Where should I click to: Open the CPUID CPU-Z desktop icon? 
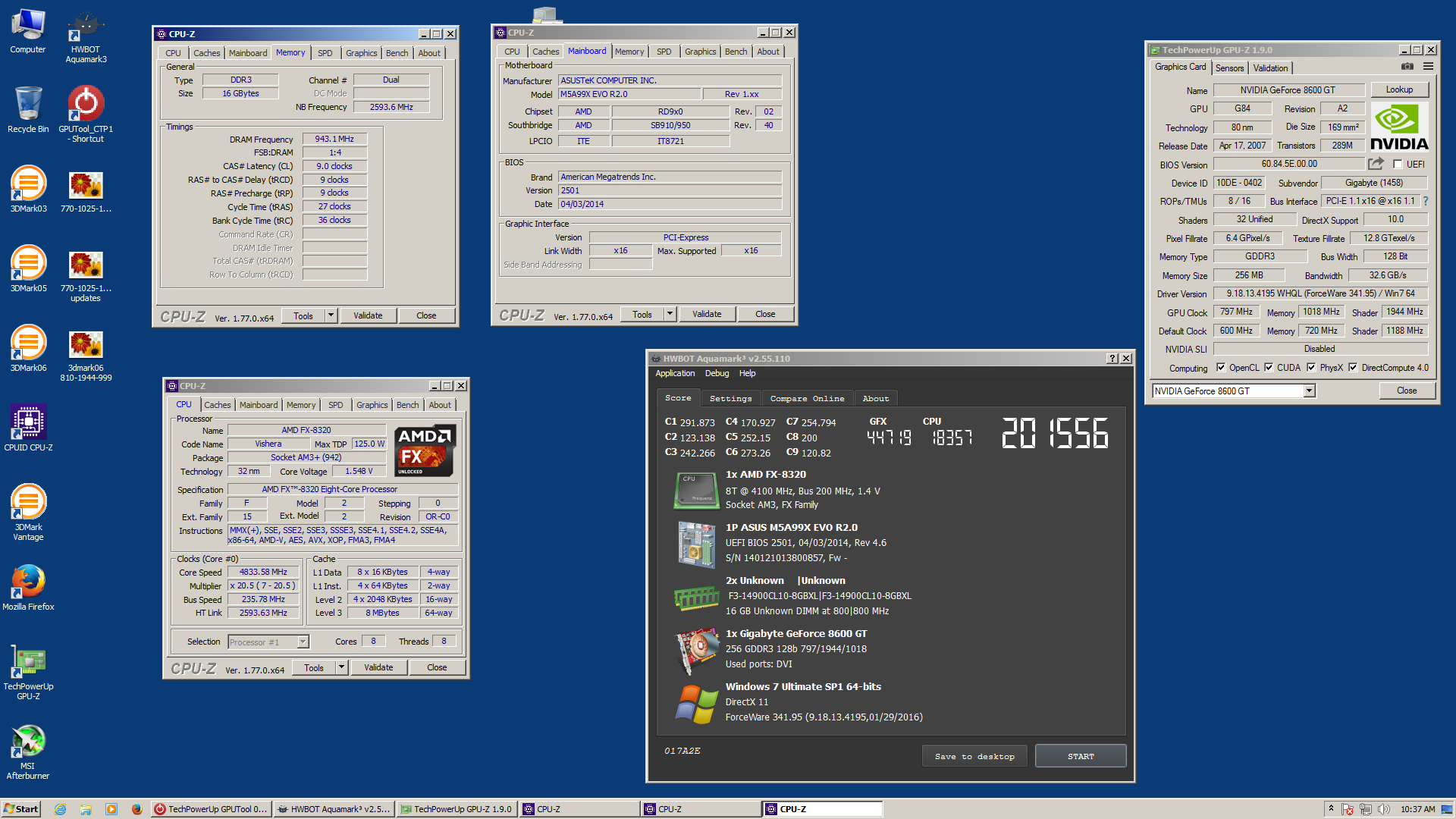28,428
